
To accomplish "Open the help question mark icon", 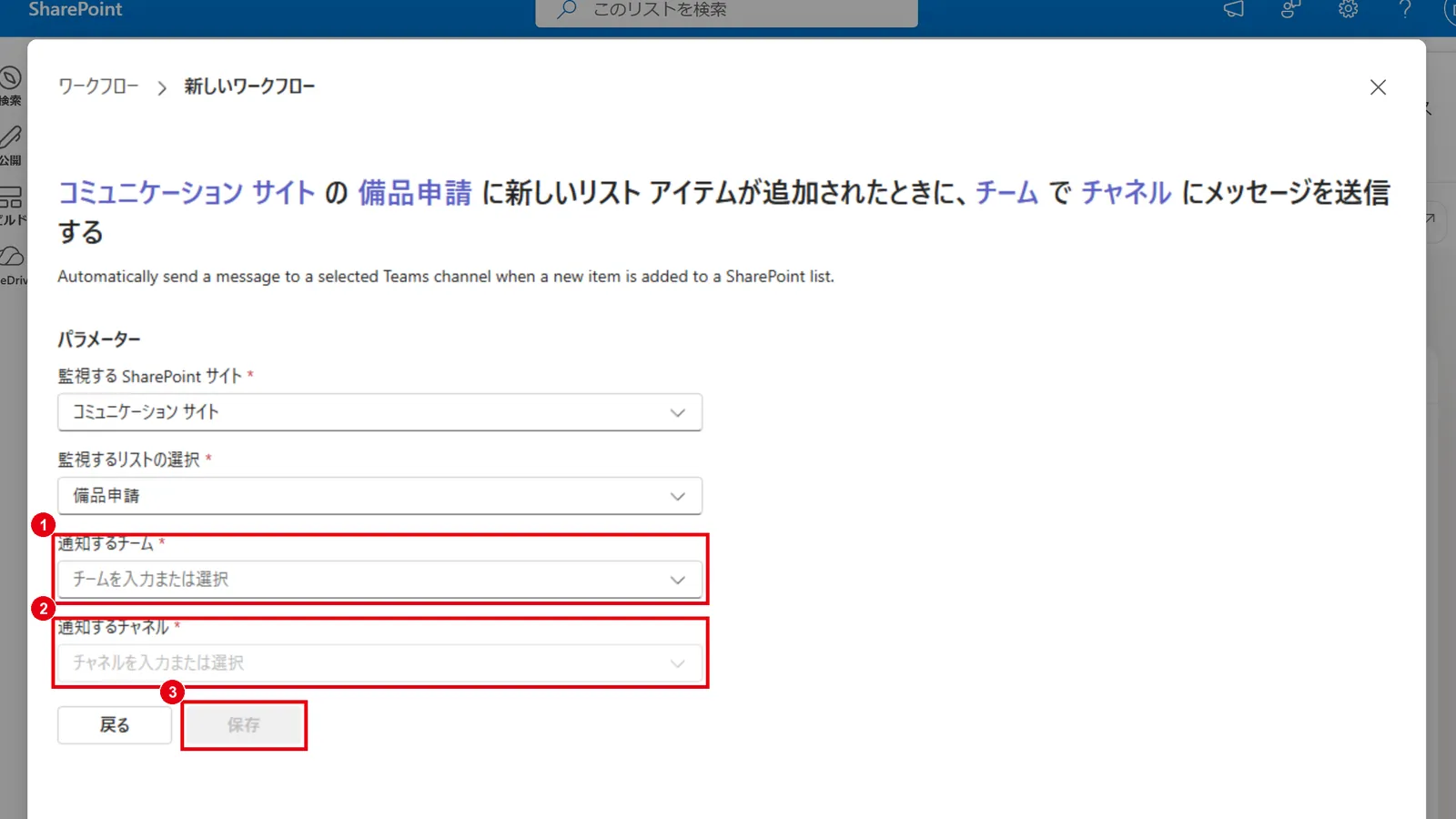I will [1405, 9].
